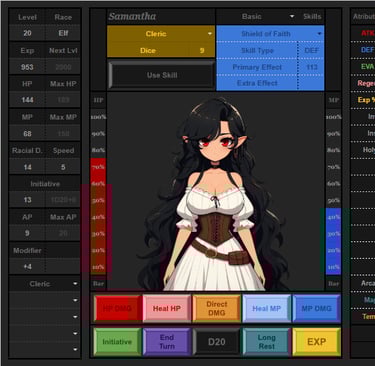Click the End Turn button
The height and width of the screenshot is (366, 375).
point(167,342)
